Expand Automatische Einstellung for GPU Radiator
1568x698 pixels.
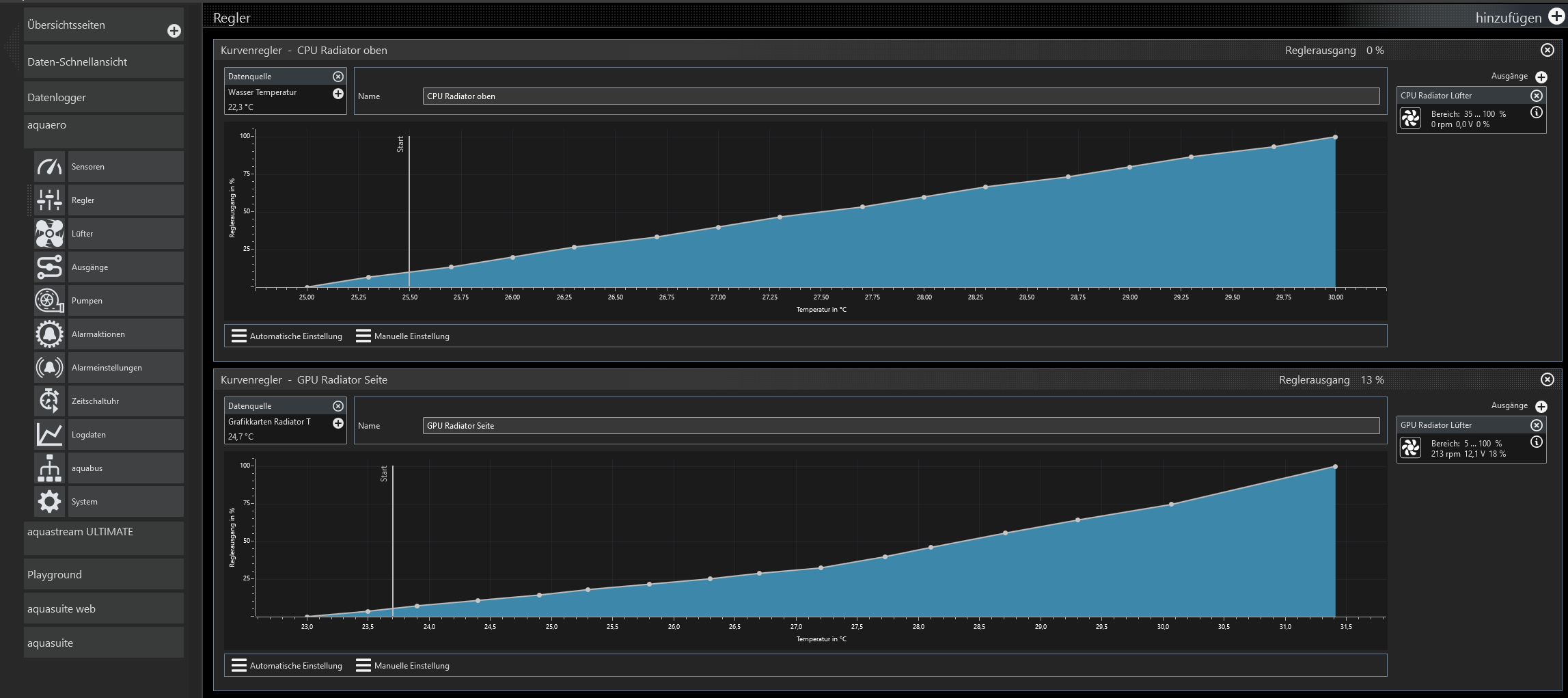tap(287, 666)
